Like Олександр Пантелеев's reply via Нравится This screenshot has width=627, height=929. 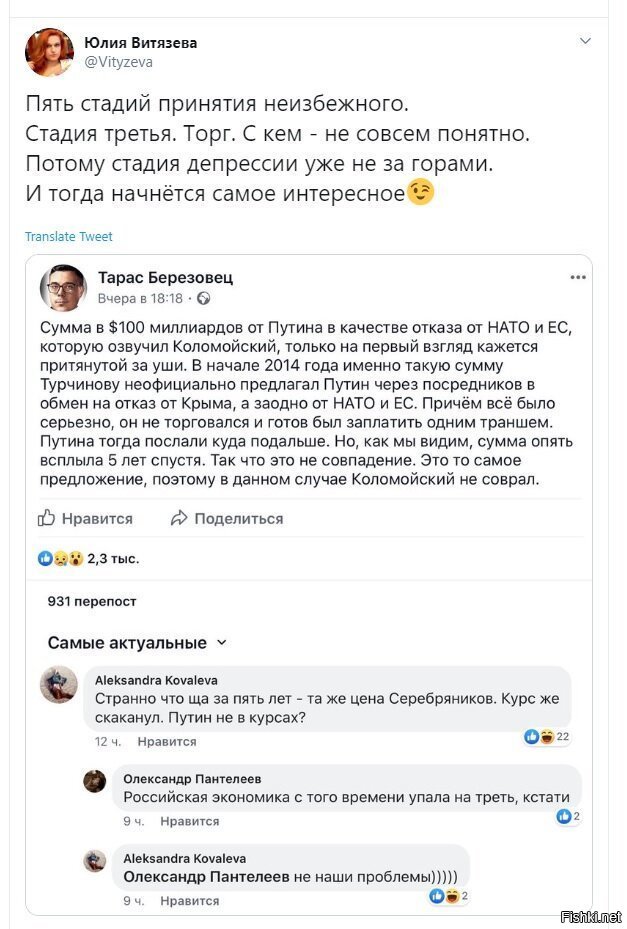(x=190, y=821)
